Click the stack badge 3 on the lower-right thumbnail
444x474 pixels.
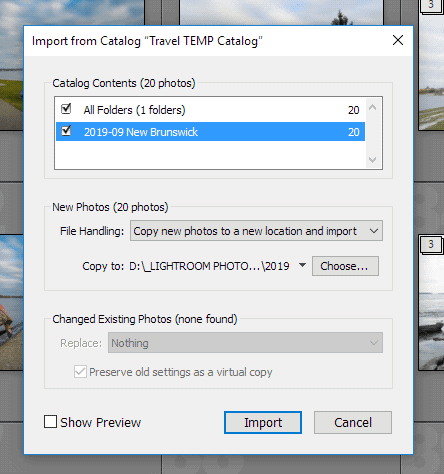click(x=431, y=244)
